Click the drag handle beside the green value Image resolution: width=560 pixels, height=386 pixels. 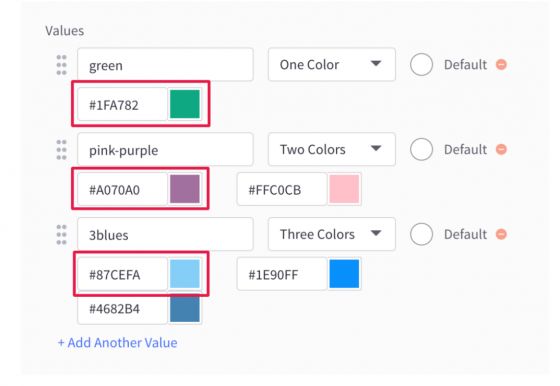61,65
